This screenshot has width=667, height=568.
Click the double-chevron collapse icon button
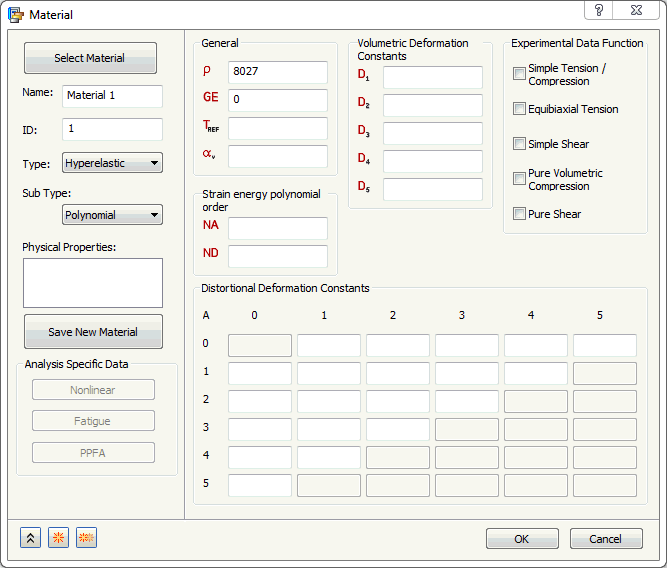point(31,538)
